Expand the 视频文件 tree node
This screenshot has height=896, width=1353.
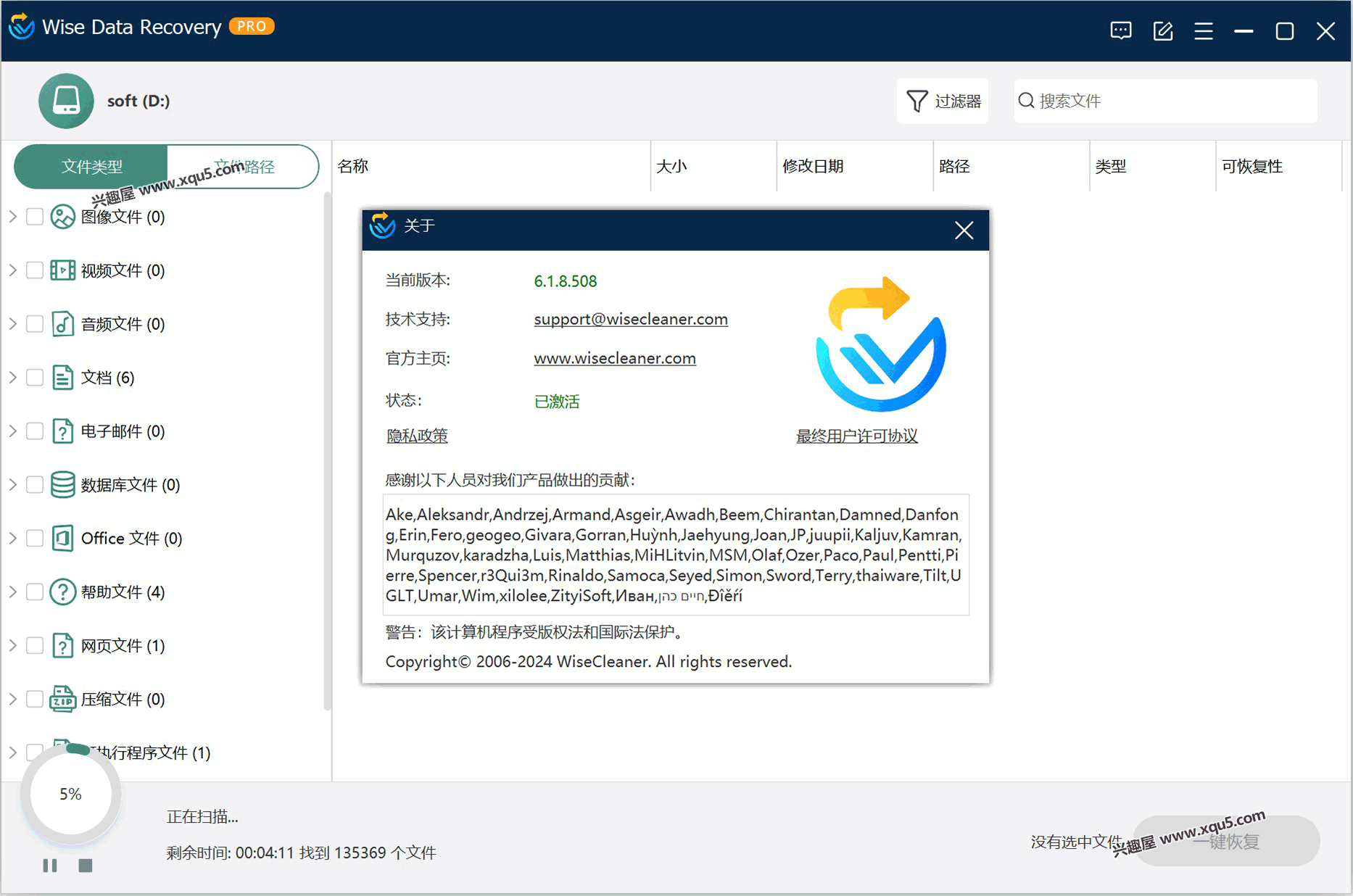click(12, 270)
